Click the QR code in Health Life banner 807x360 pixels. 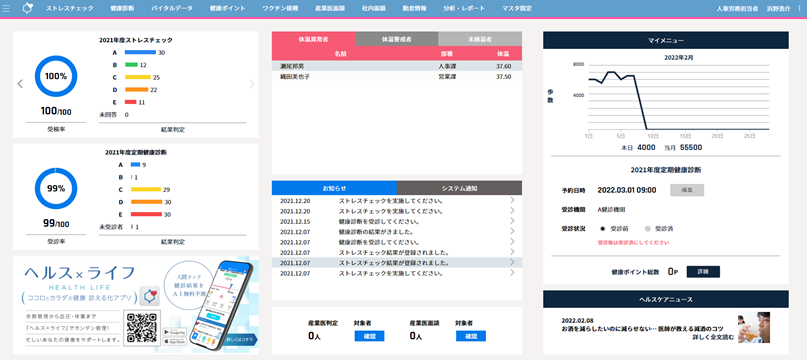[x=142, y=328]
